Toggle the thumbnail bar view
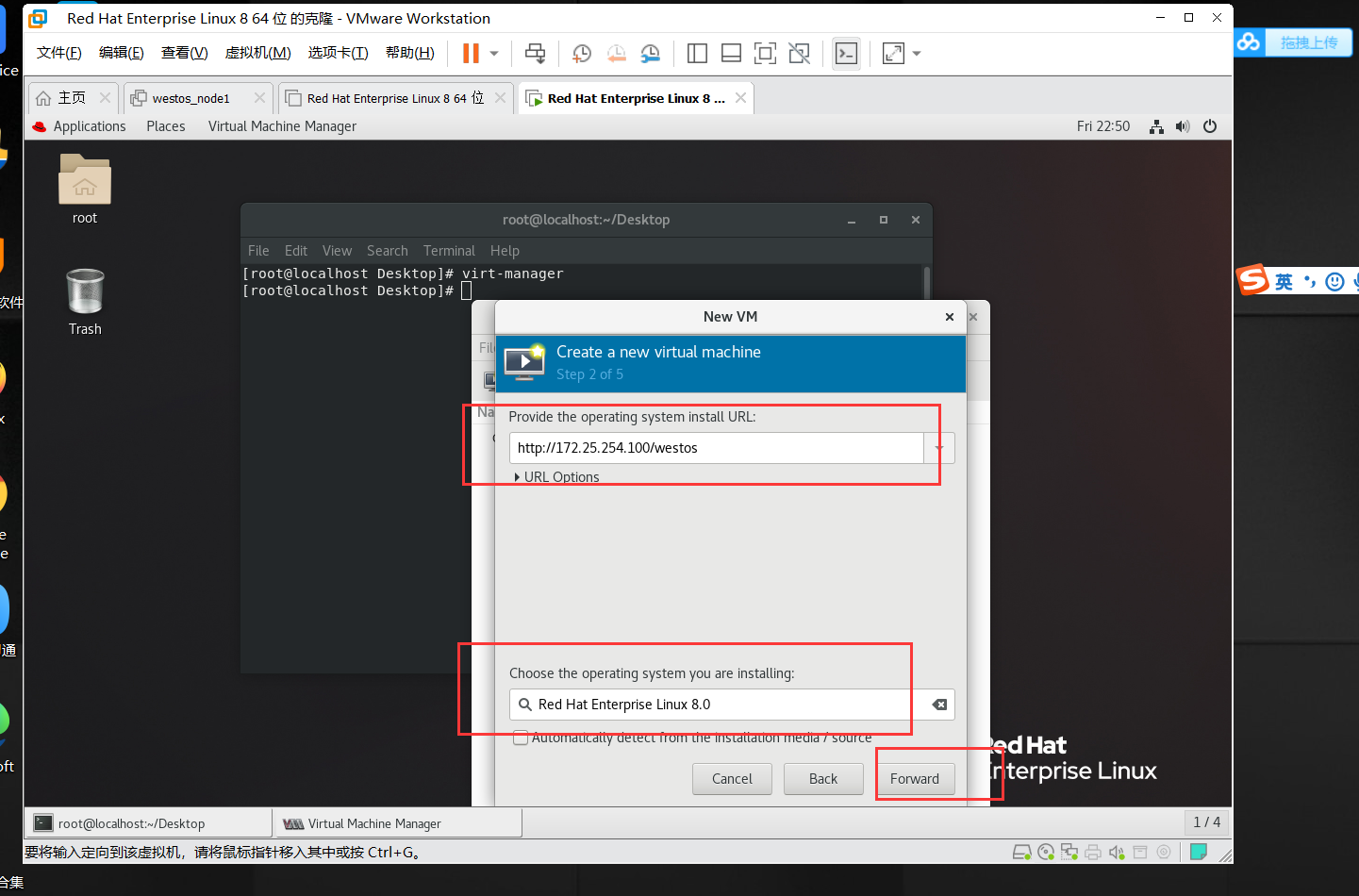 pyautogui.click(x=731, y=54)
